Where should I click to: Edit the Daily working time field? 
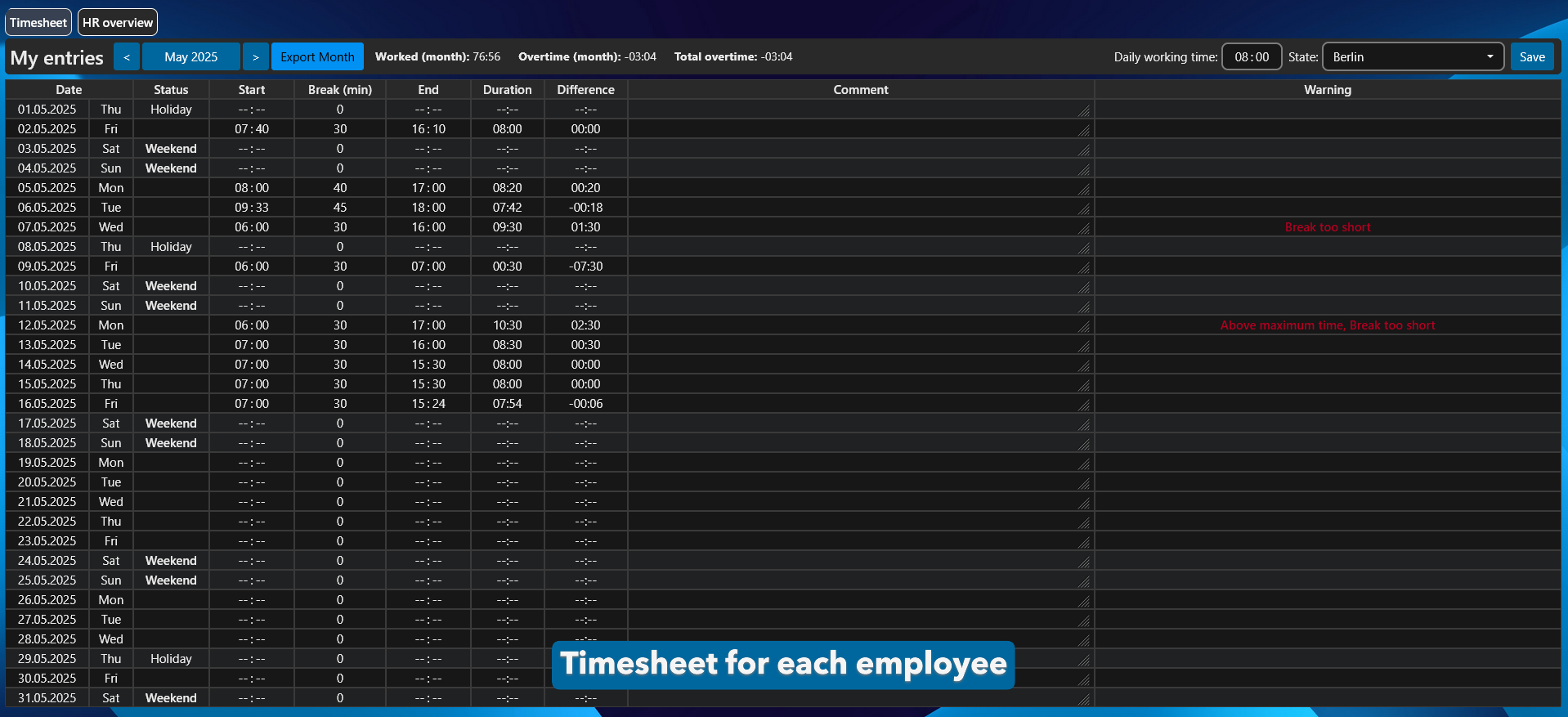pos(1252,56)
